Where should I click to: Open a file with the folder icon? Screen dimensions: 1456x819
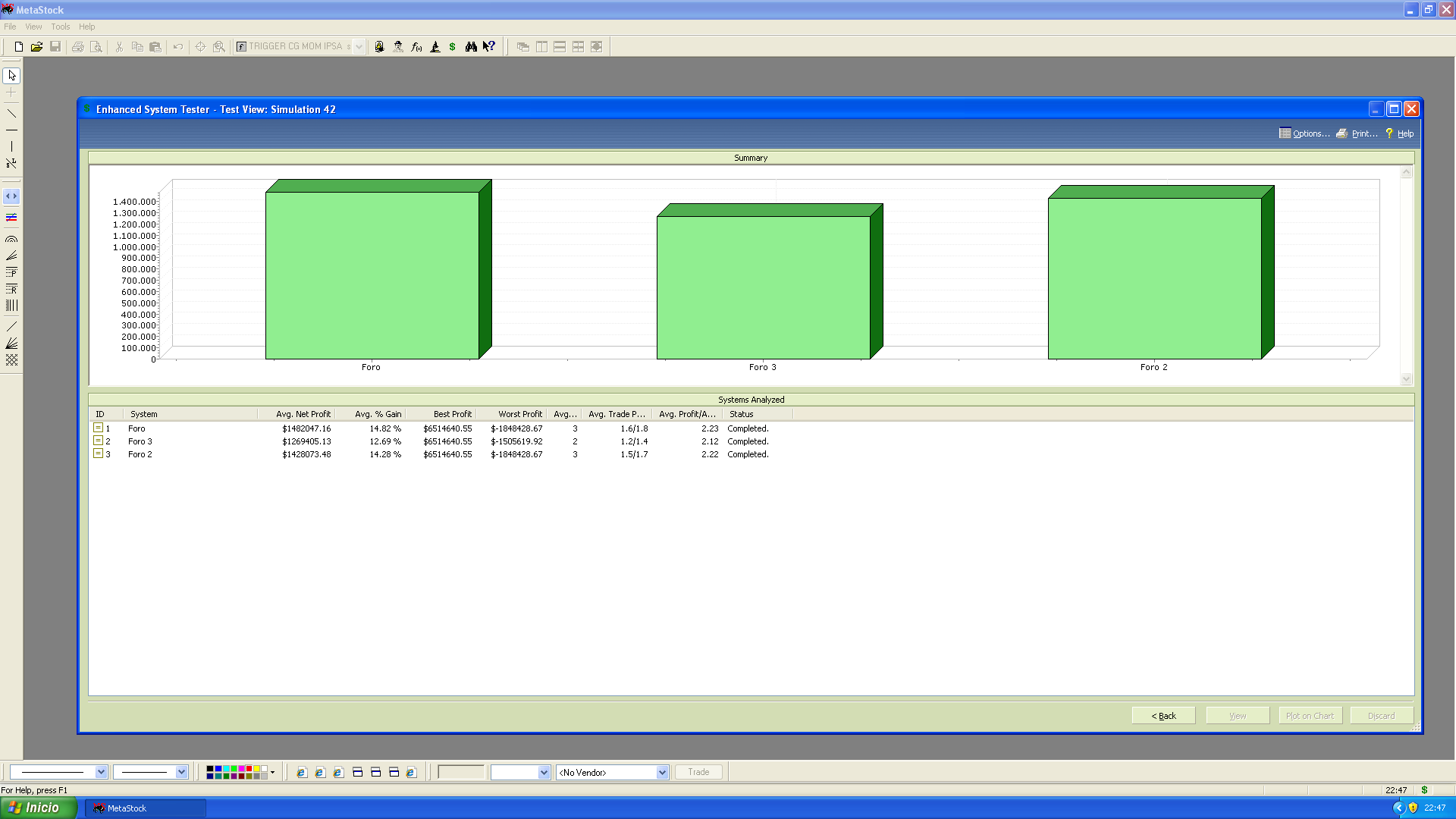click(x=36, y=46)
